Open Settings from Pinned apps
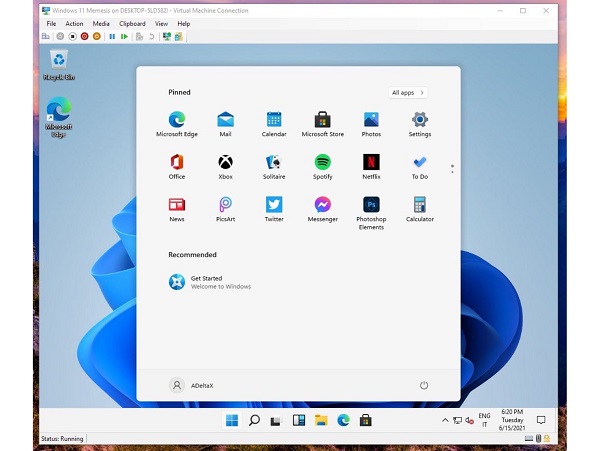Screen dimensions: 600x451 click(x=420, y=124)
